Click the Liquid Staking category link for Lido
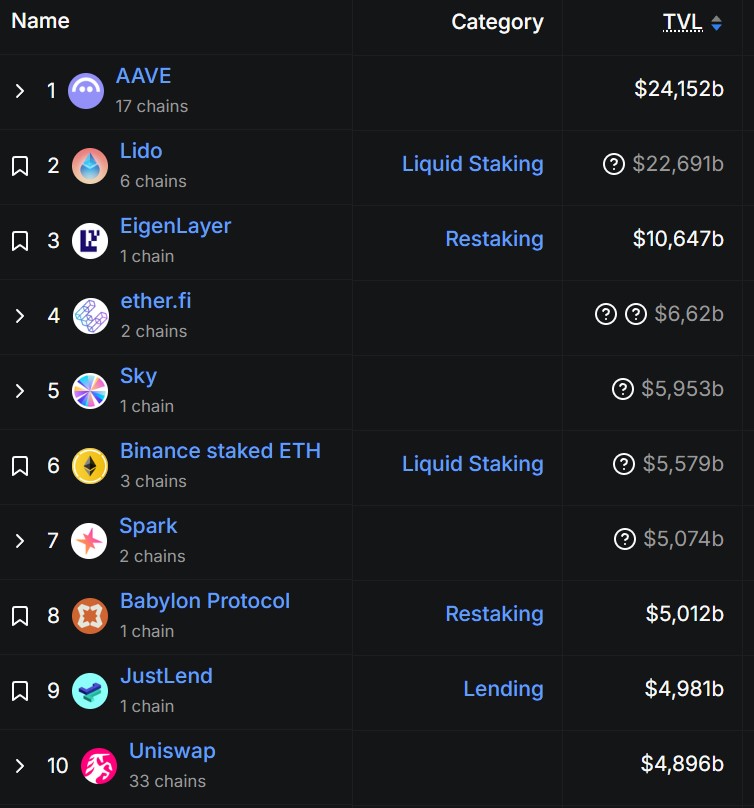The image size is (754, 808). pos(472,163)
